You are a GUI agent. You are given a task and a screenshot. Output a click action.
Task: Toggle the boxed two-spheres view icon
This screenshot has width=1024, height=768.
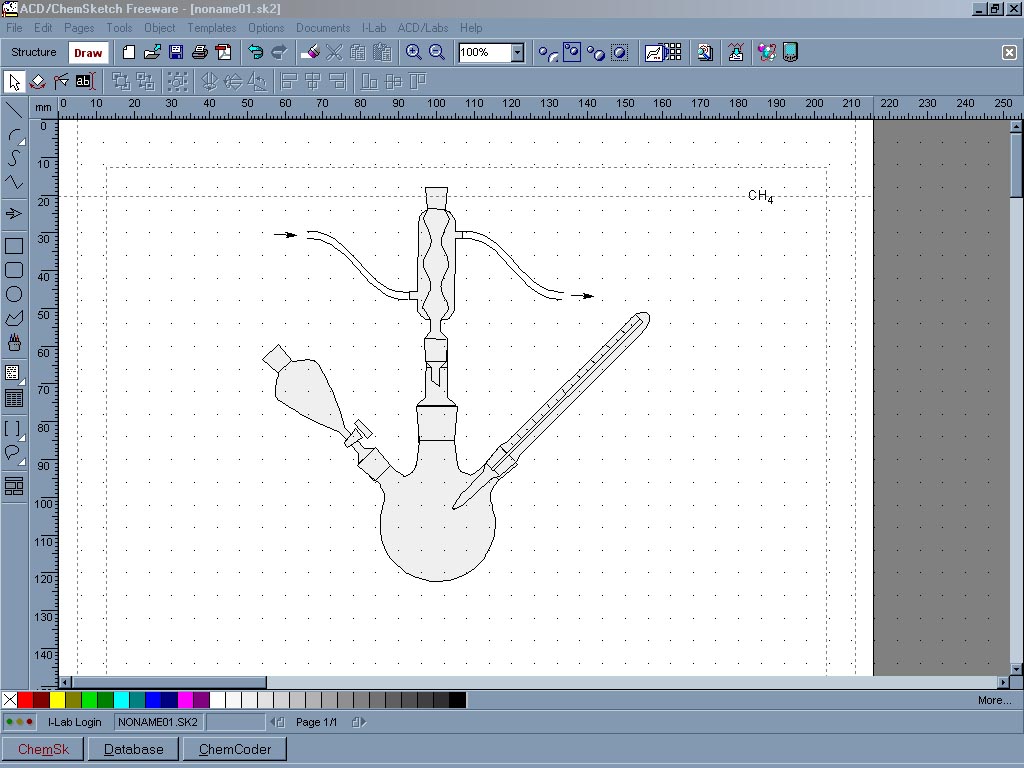coord(571,52)
